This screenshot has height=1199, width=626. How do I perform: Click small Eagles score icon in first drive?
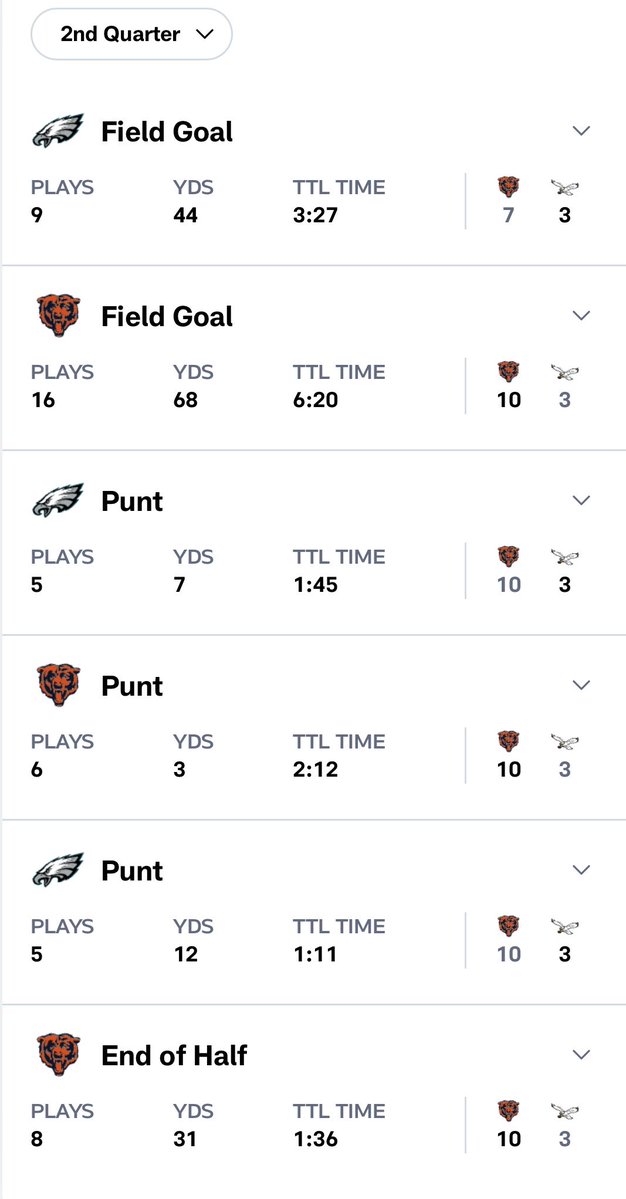click(565, 187)
